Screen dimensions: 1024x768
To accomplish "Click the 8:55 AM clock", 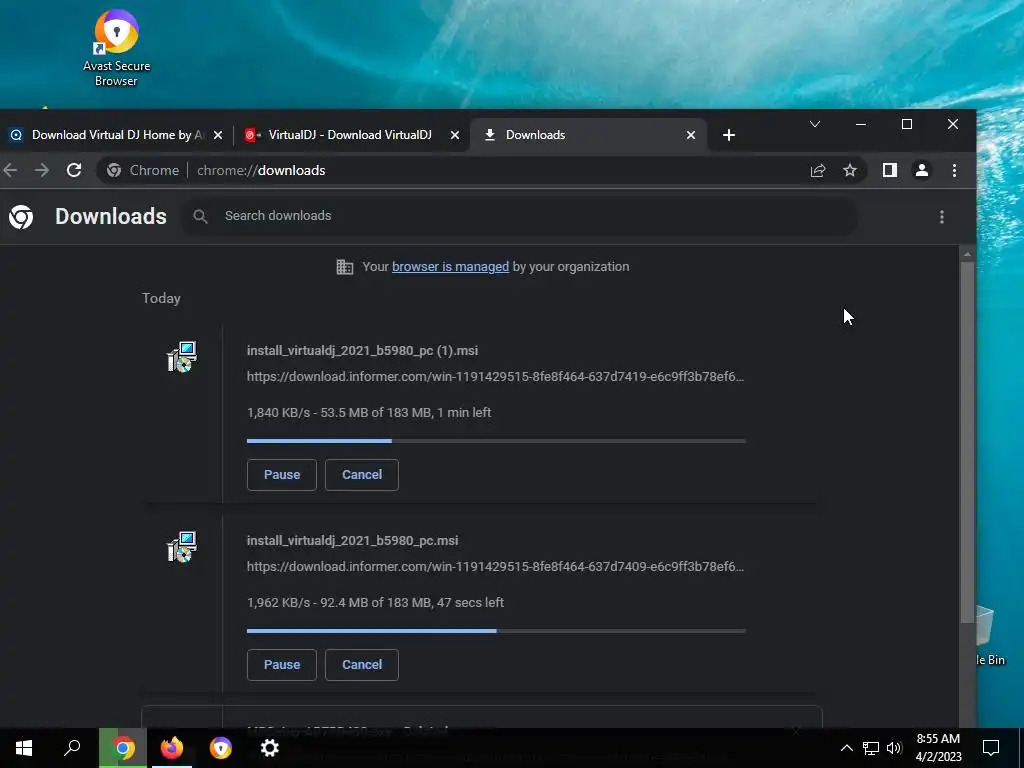I will tap(938, 748).
